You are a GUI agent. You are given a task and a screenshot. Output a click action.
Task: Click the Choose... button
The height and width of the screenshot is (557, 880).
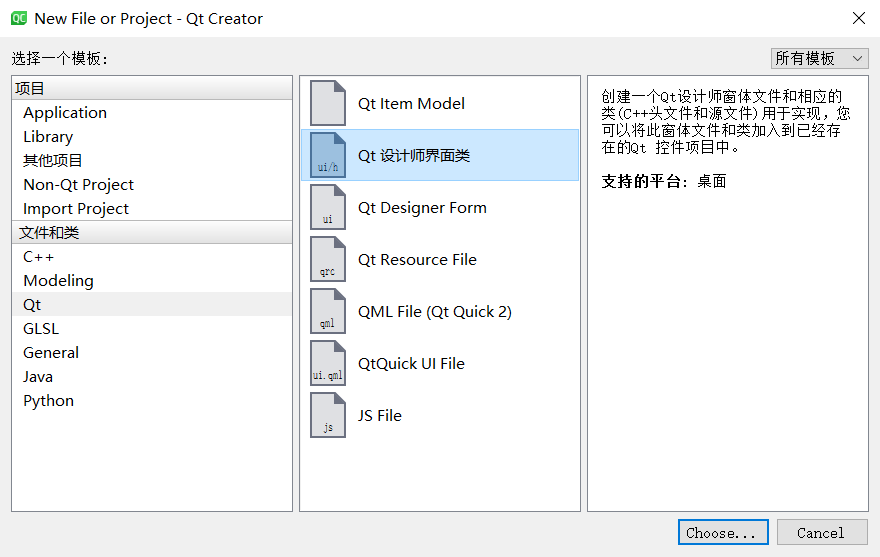point(723,532)
